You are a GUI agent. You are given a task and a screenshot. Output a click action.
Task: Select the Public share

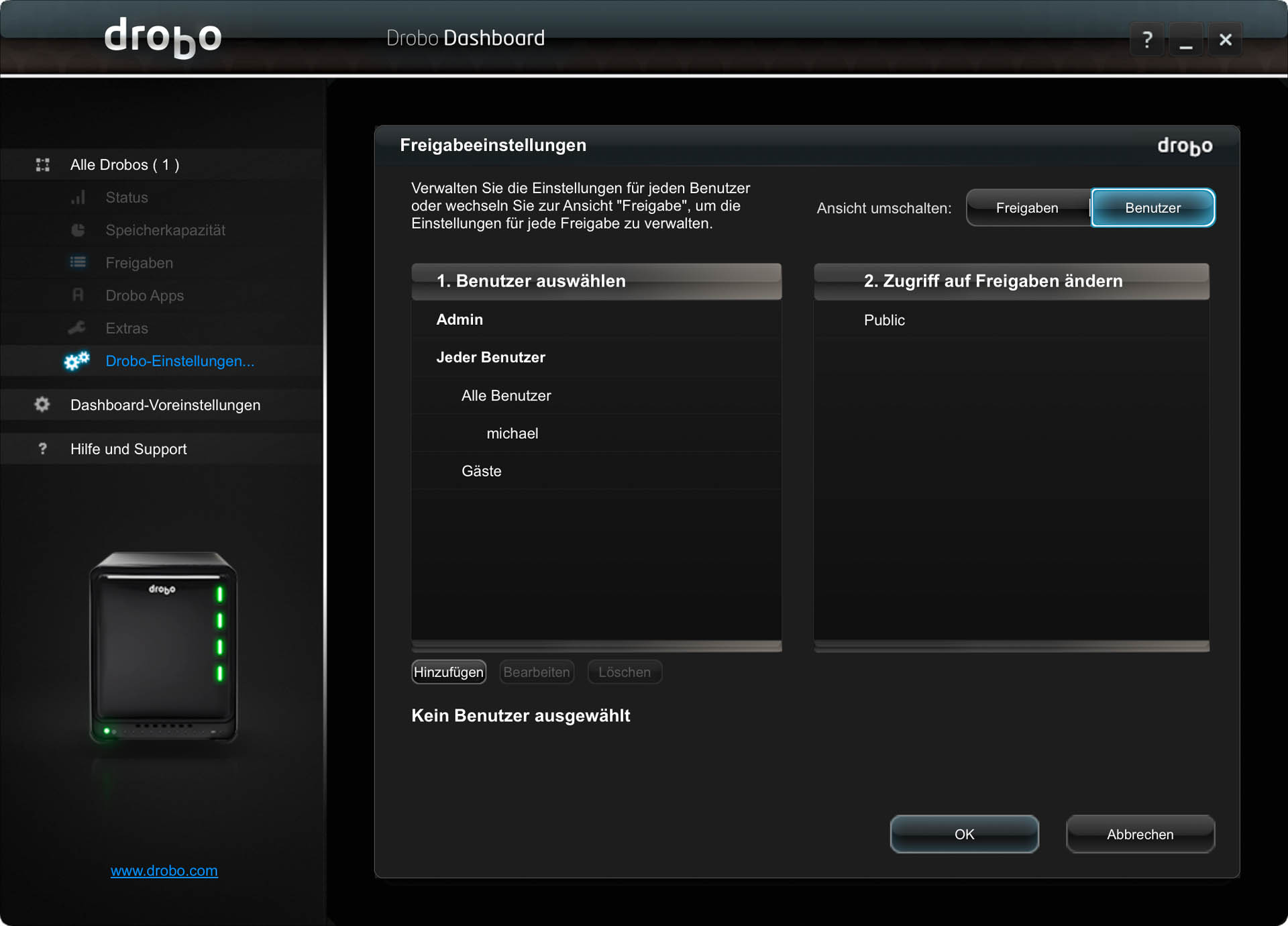point(1012,320)
